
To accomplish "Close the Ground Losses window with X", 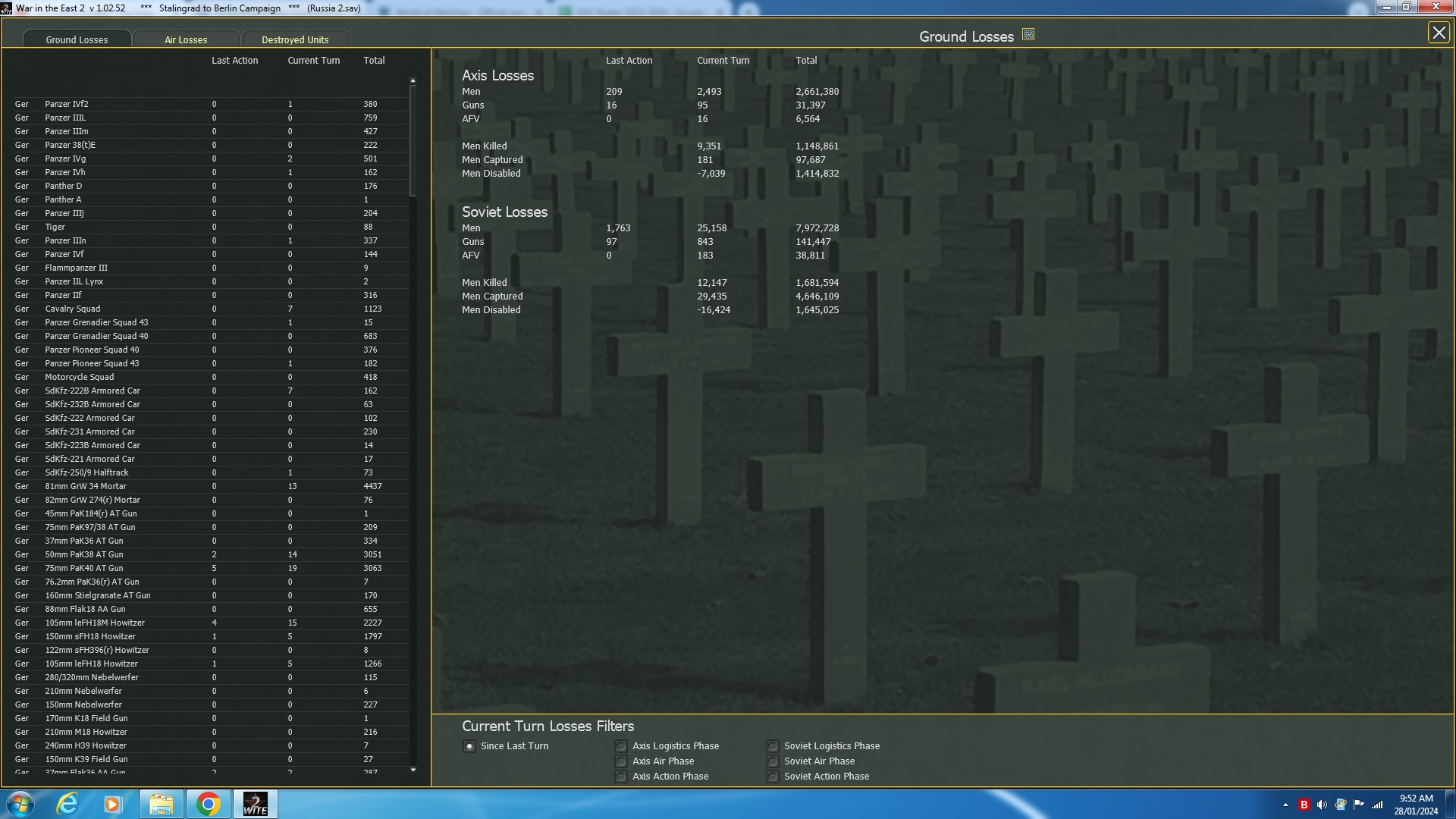I will point(1439,33).
